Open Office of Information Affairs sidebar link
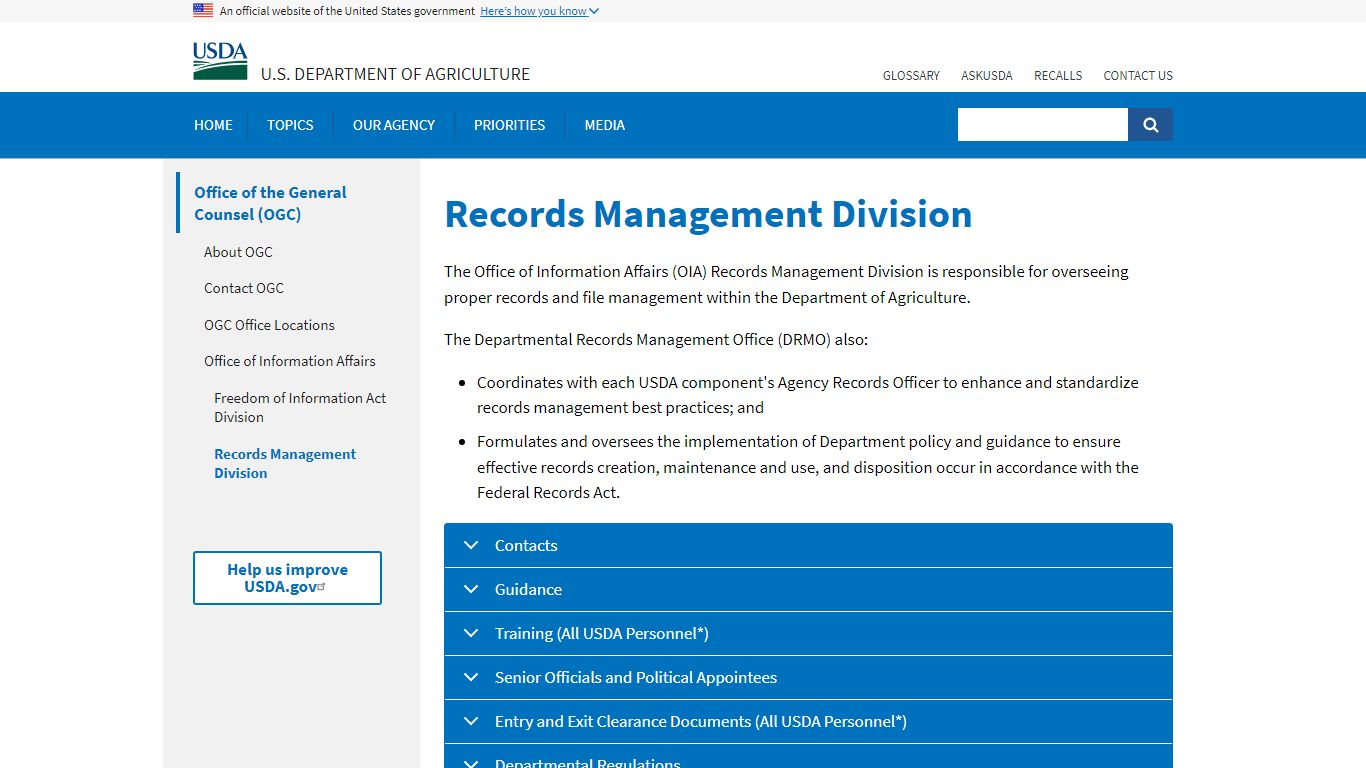The height and width of the screenshot is (768, 1366). [290, 361]
